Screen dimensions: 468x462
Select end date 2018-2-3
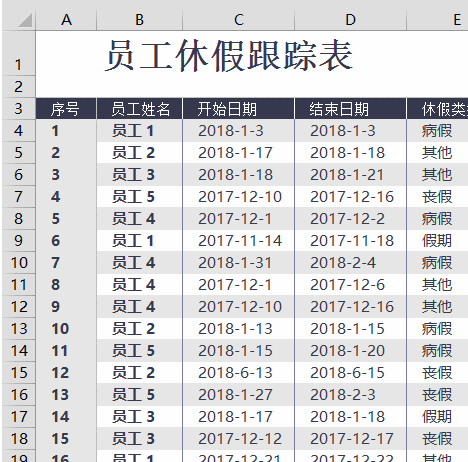tap(350, 395)
